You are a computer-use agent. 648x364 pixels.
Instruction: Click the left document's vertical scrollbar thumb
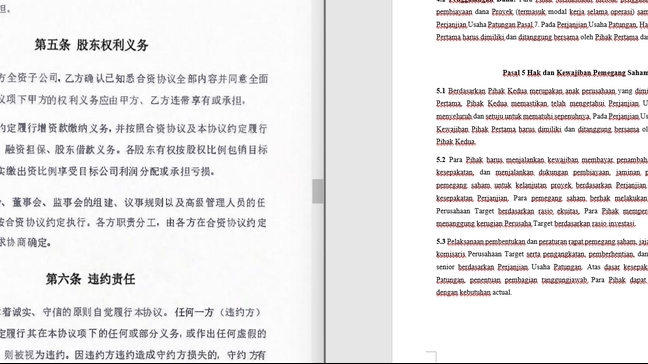coord(317,191)
